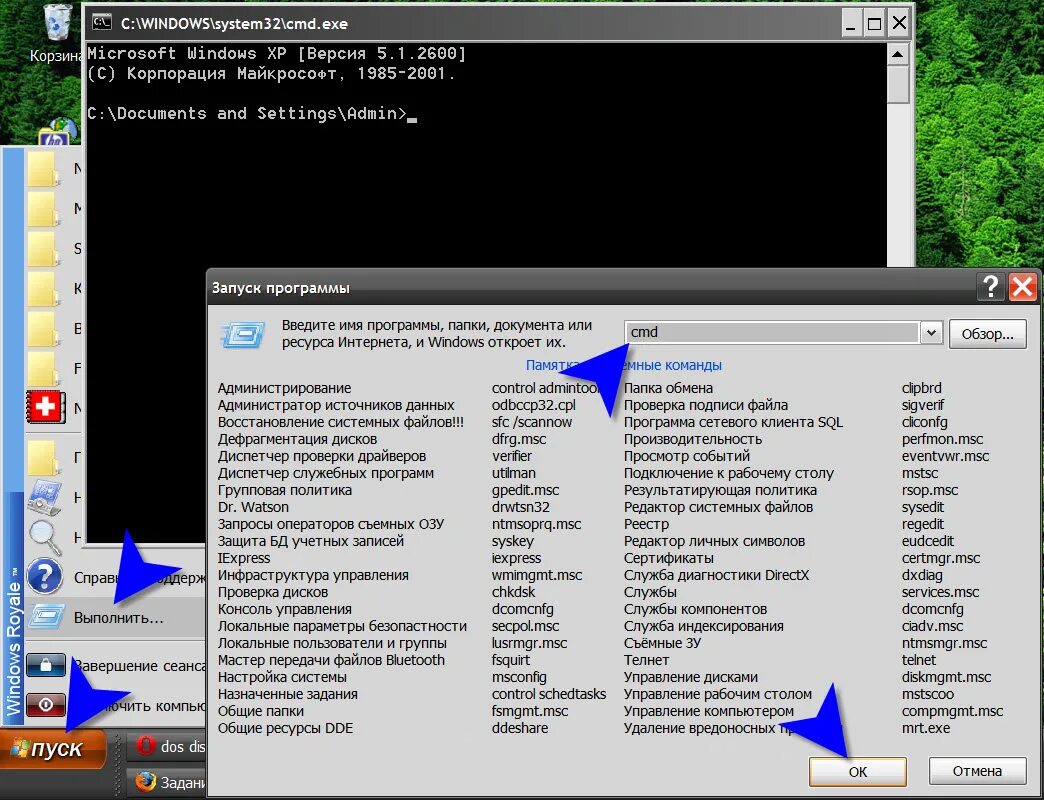This screenshot has height=800, width=1044.
Task: Click the Opera icon on taskbar button 'dos dis'
Action: click(146, 746)
